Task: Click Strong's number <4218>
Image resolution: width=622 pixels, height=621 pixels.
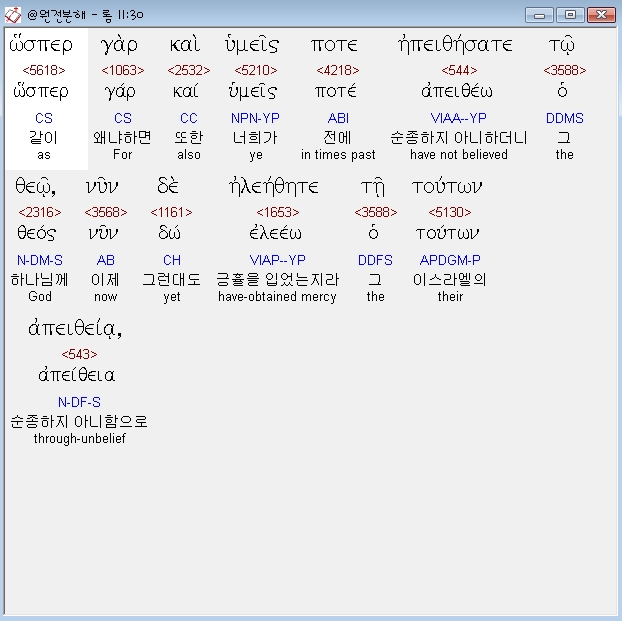Action: [x=338, y=70]
